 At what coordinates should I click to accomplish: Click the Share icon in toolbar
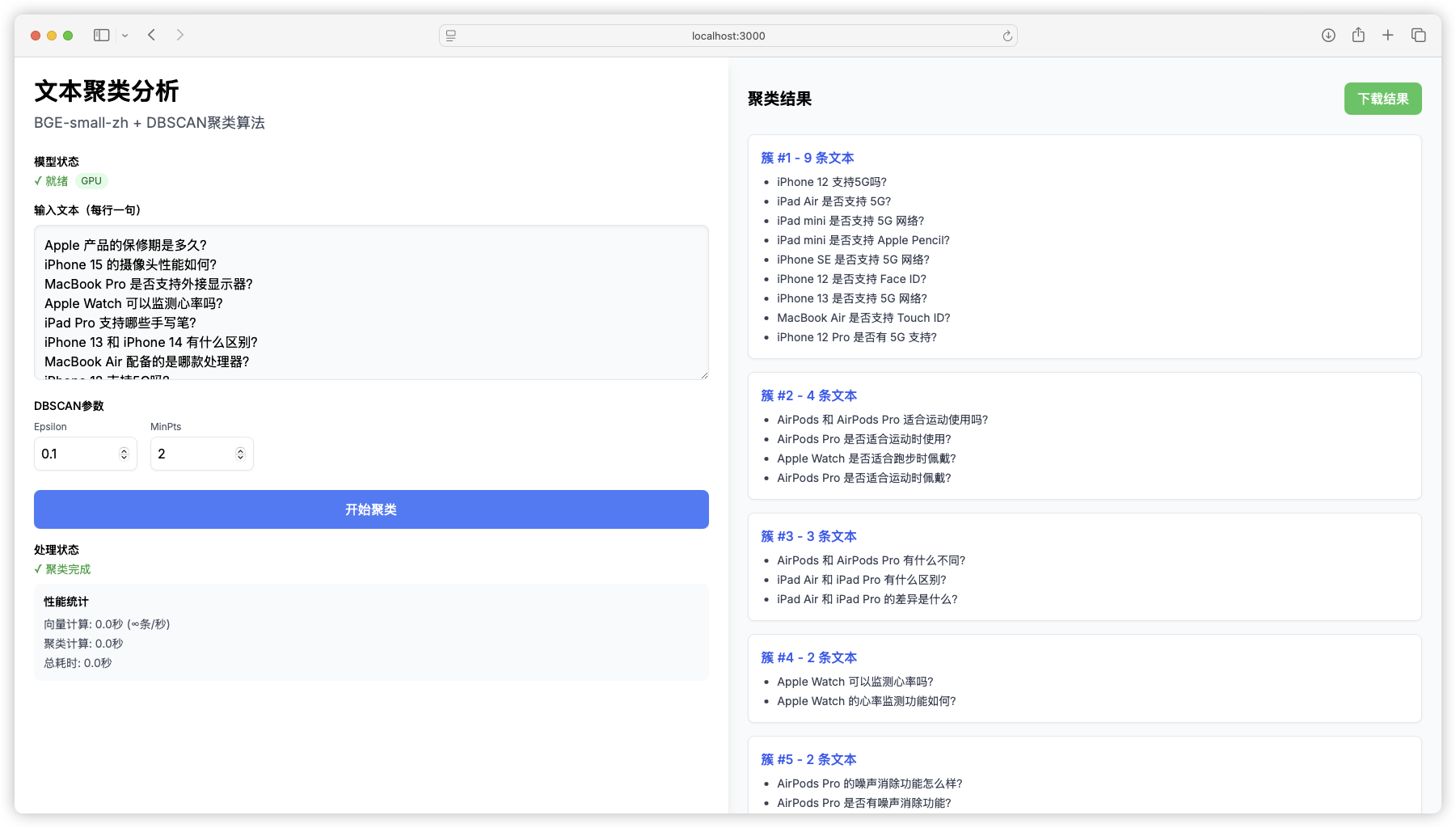[x=1358, y=35]
